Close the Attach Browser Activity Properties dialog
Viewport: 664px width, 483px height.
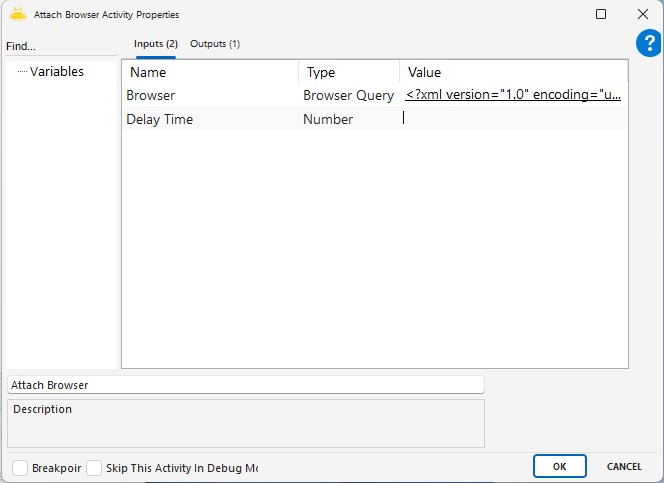click(x=643, y=15)
